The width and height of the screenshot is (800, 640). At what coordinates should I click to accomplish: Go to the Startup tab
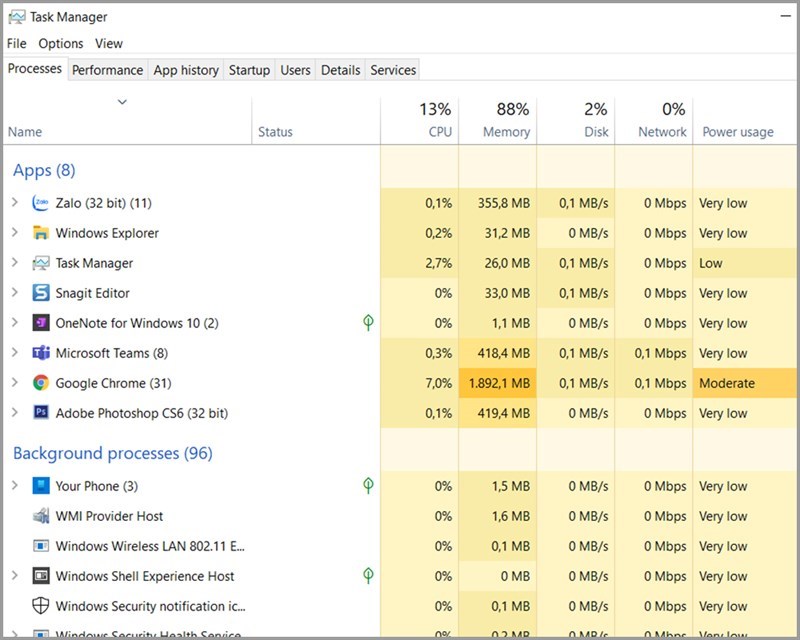coord(249,70)
